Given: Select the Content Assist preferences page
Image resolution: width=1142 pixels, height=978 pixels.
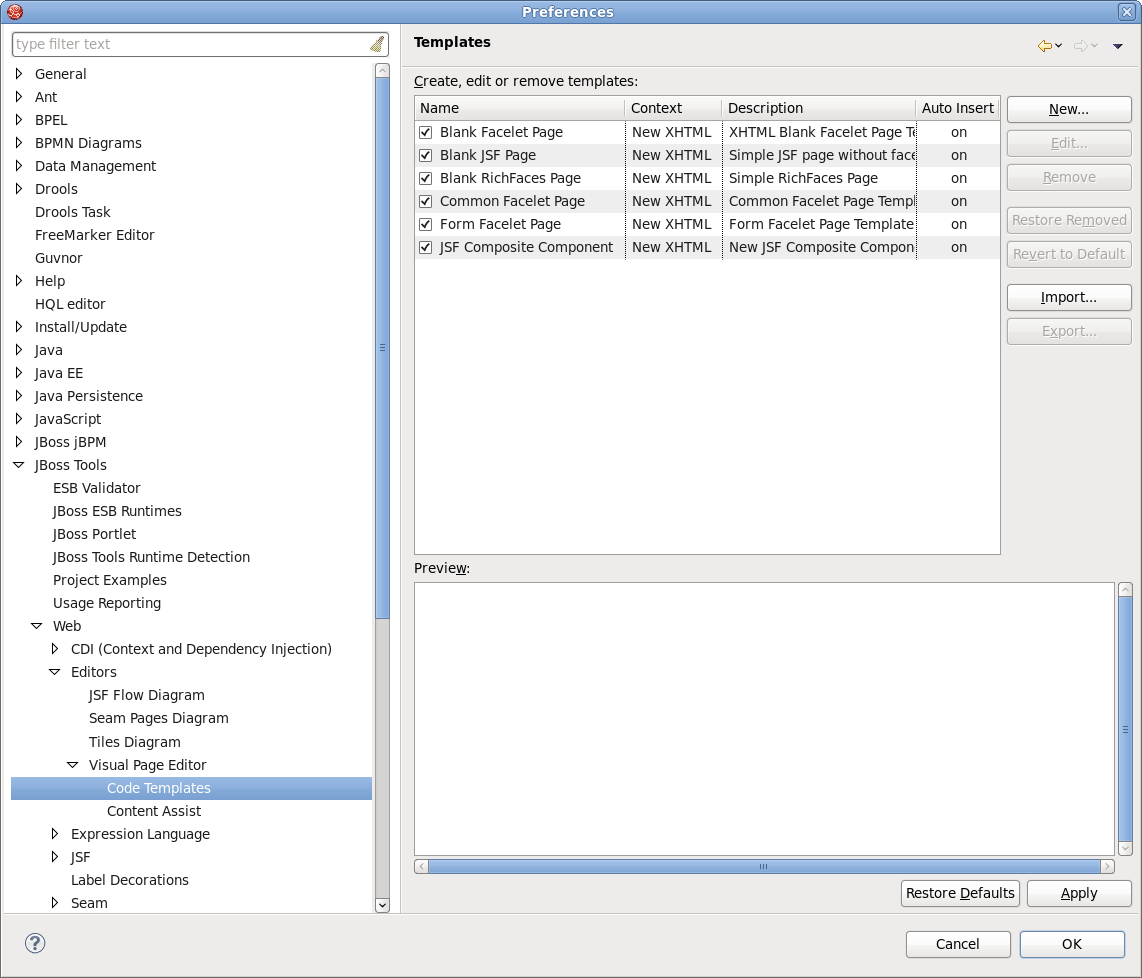Looking at the screenshot, I should (153, 811).
